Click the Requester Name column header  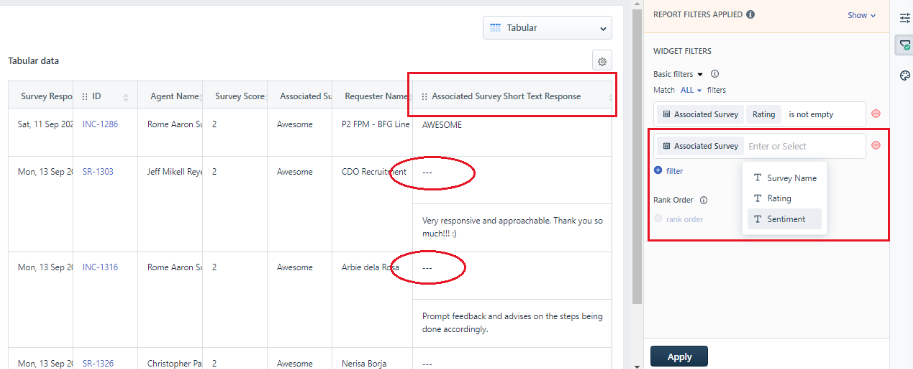point(375,97)
